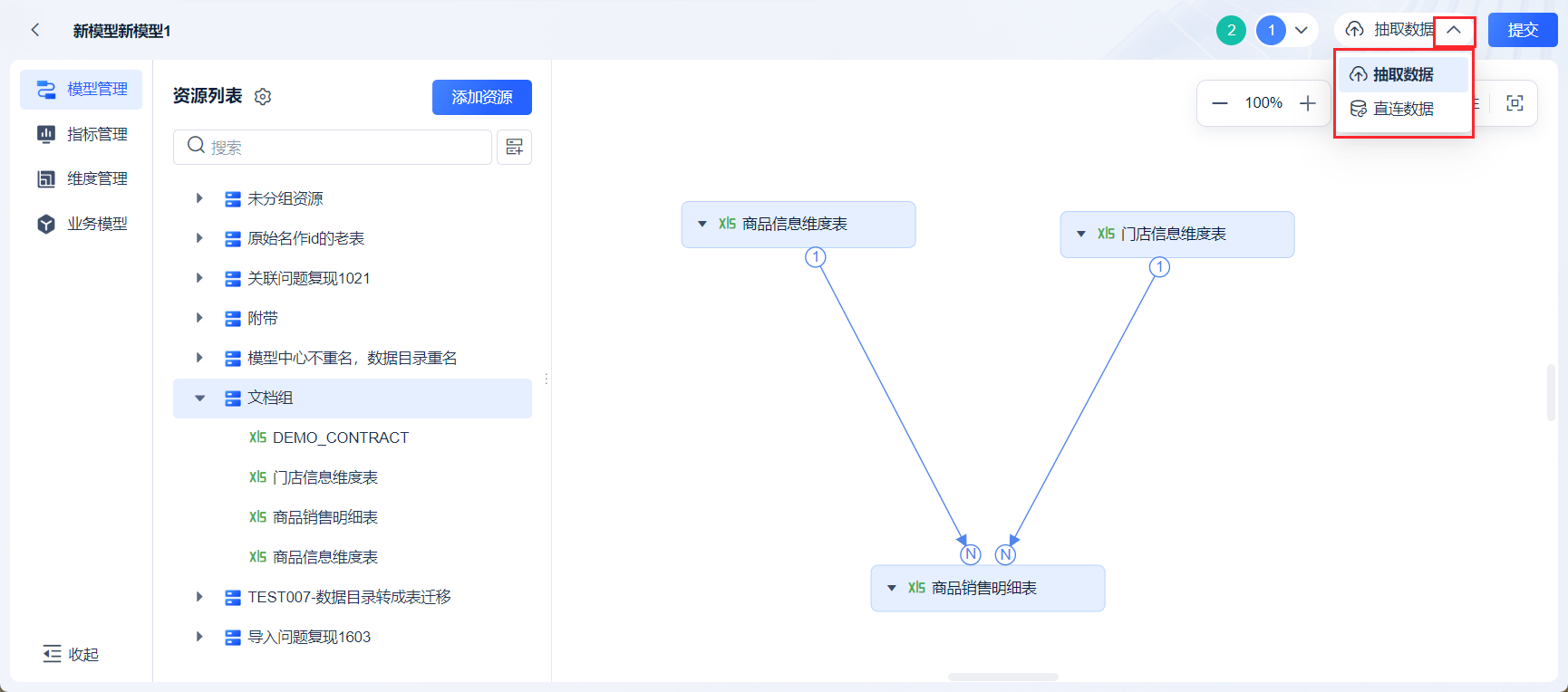
Task: Zoom out the canvas with minus
Action: [1220, 103]
